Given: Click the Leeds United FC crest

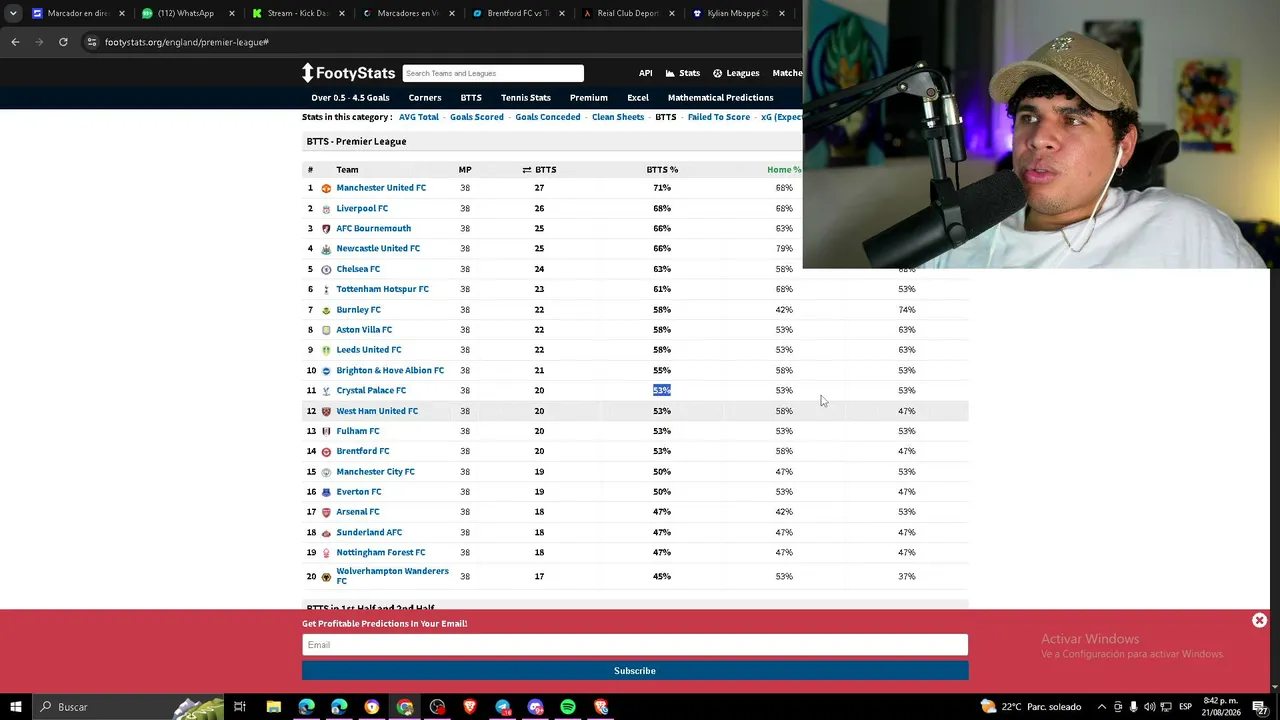Looking at the screenshot, I should click(326, 350).
